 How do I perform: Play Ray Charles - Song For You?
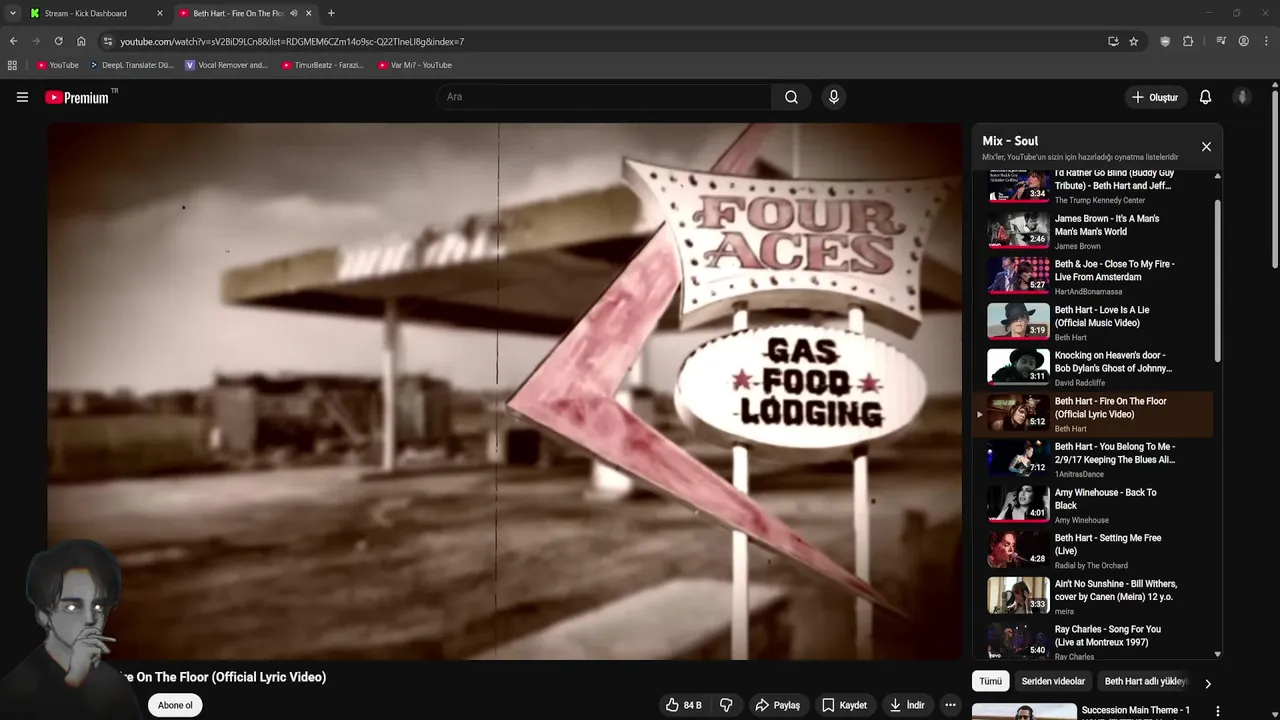coord(1094,641)
